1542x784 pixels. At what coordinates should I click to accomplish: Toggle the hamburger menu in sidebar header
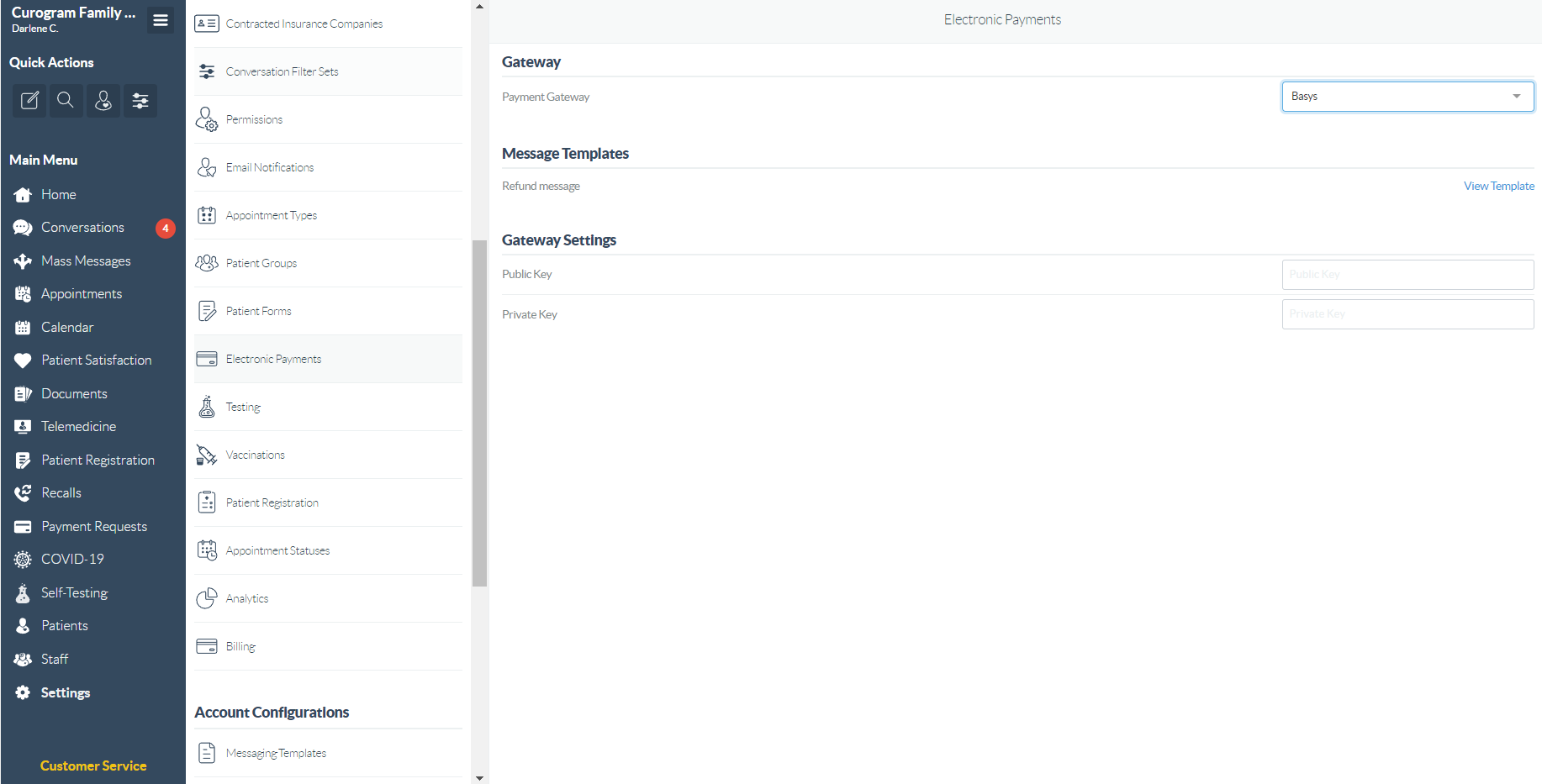point(161,20)
